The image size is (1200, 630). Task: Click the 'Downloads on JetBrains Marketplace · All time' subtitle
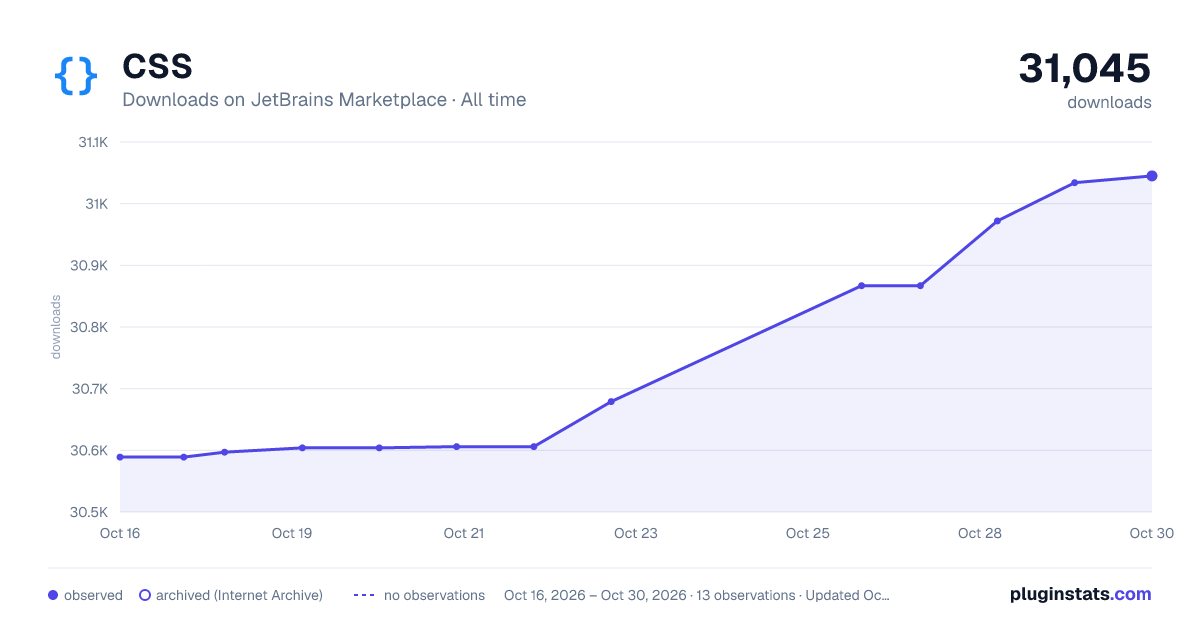coord(324,100)
